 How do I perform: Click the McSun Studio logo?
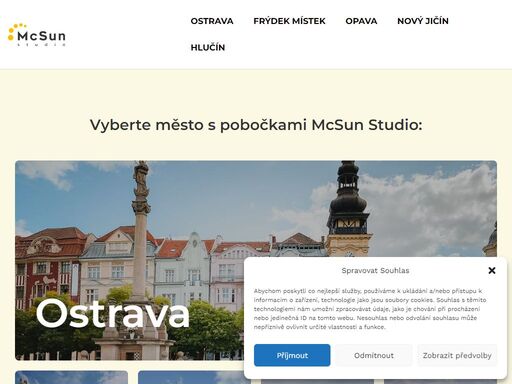(x=37, y=35)
